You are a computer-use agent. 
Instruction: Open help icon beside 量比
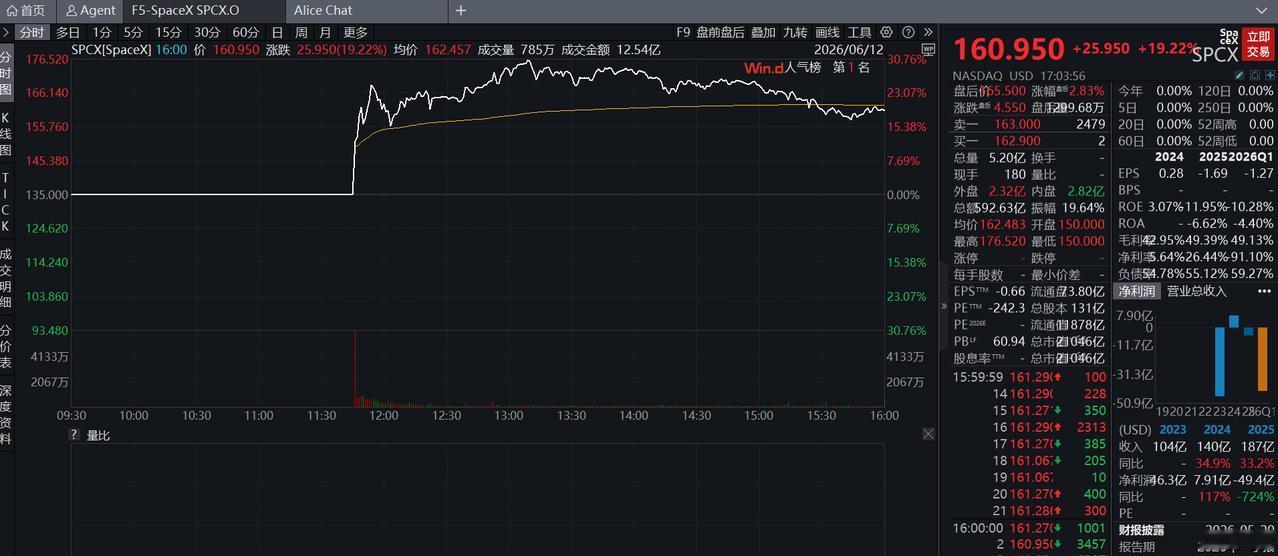tap(73, 435)
